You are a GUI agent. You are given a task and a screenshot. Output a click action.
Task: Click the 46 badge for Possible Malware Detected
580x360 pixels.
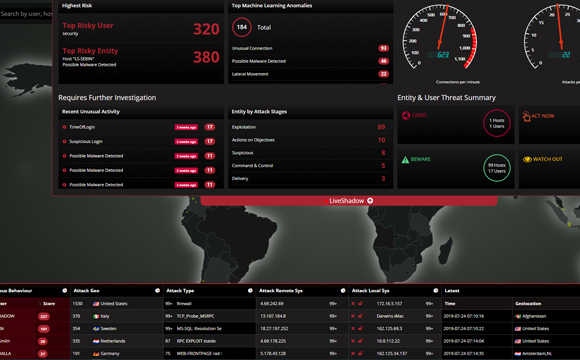click(384, 61)
